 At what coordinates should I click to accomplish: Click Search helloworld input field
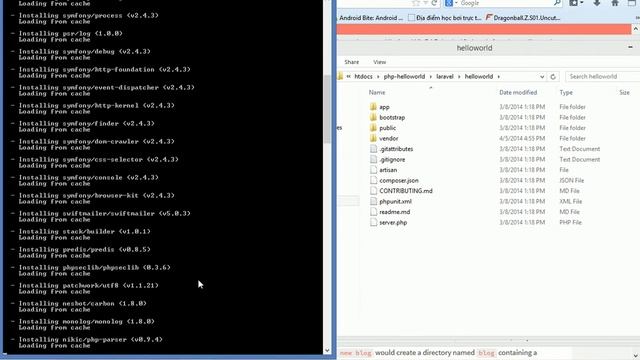(602, 77)
